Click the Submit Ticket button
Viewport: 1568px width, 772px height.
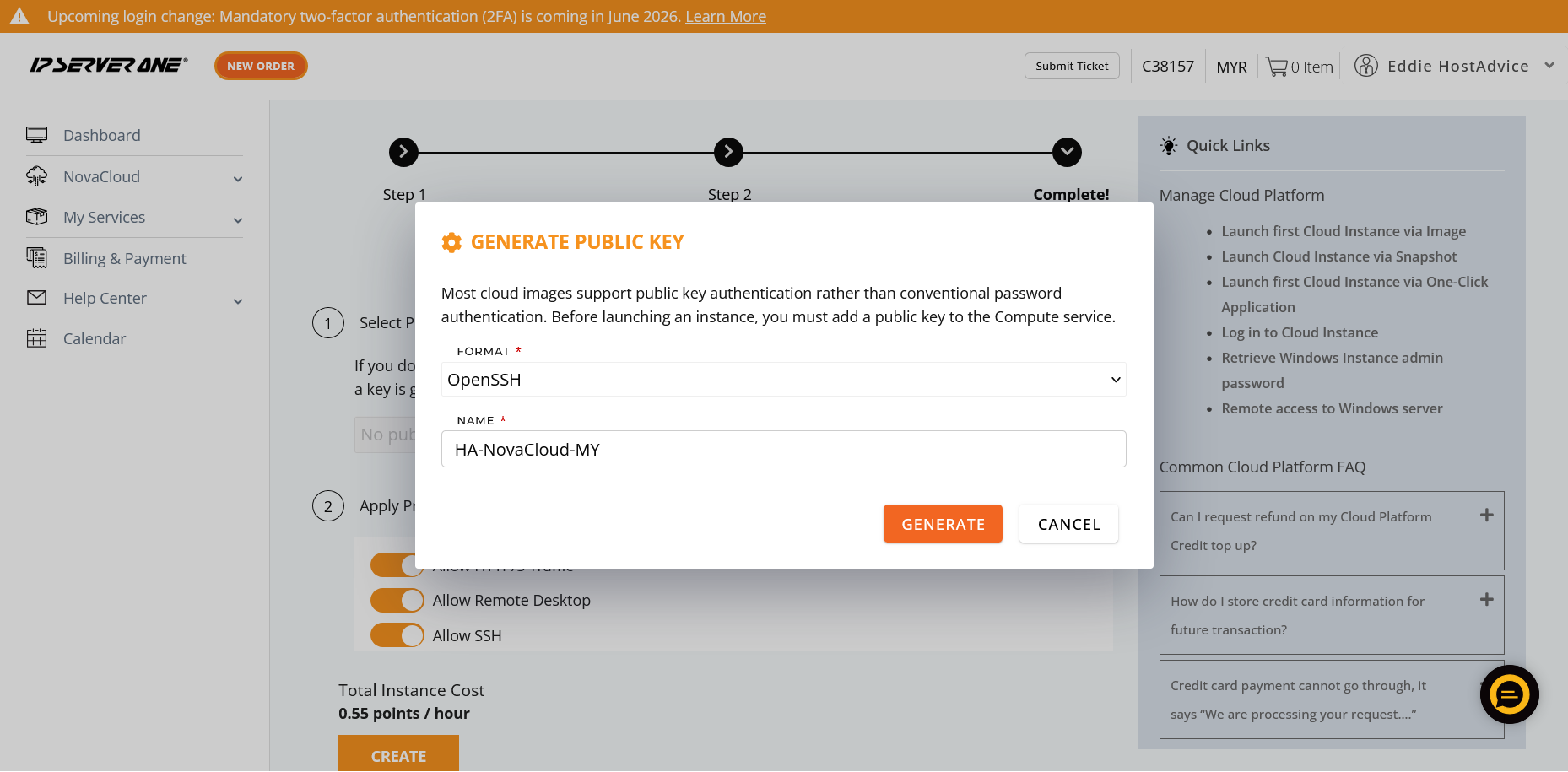coord(1072,66)
